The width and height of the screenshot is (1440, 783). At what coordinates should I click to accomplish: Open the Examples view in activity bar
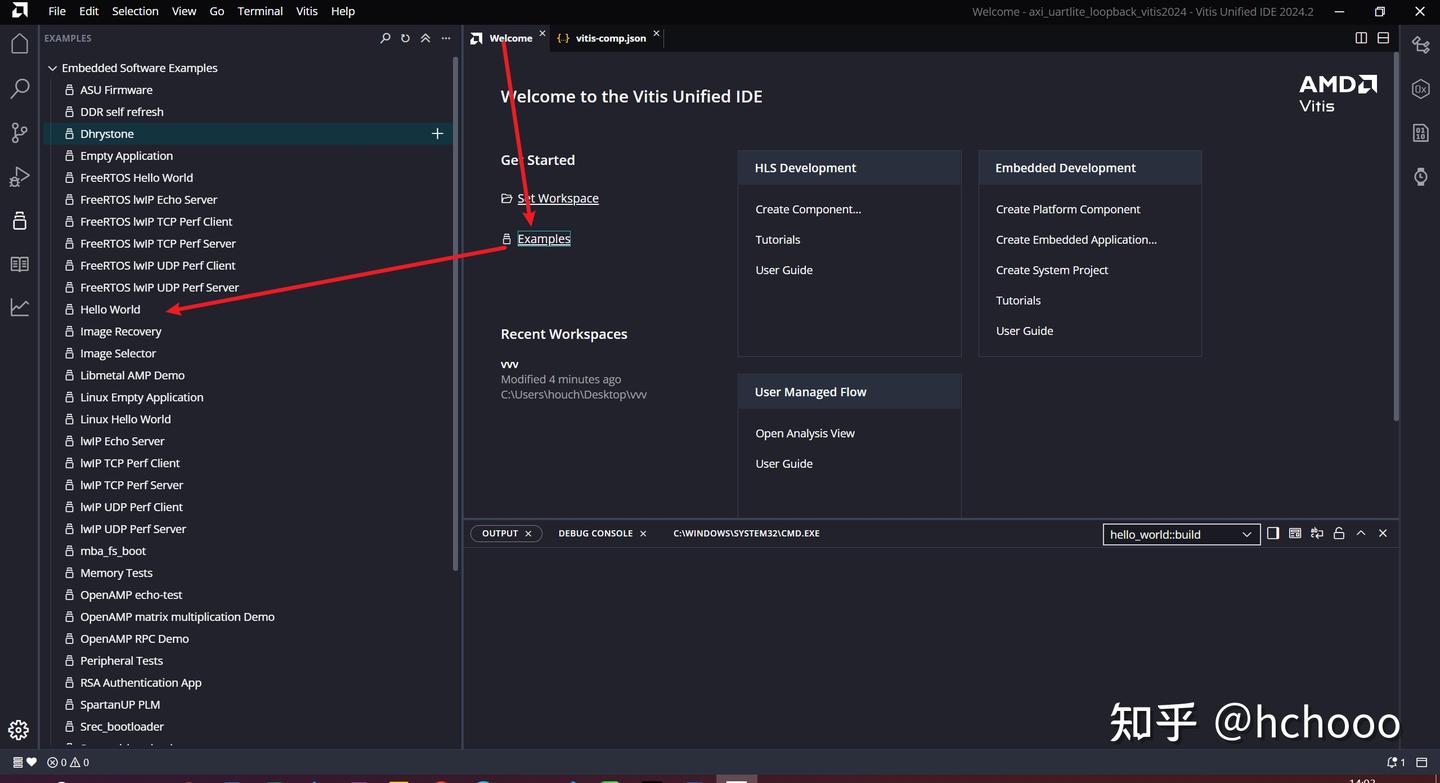point(19,221)
